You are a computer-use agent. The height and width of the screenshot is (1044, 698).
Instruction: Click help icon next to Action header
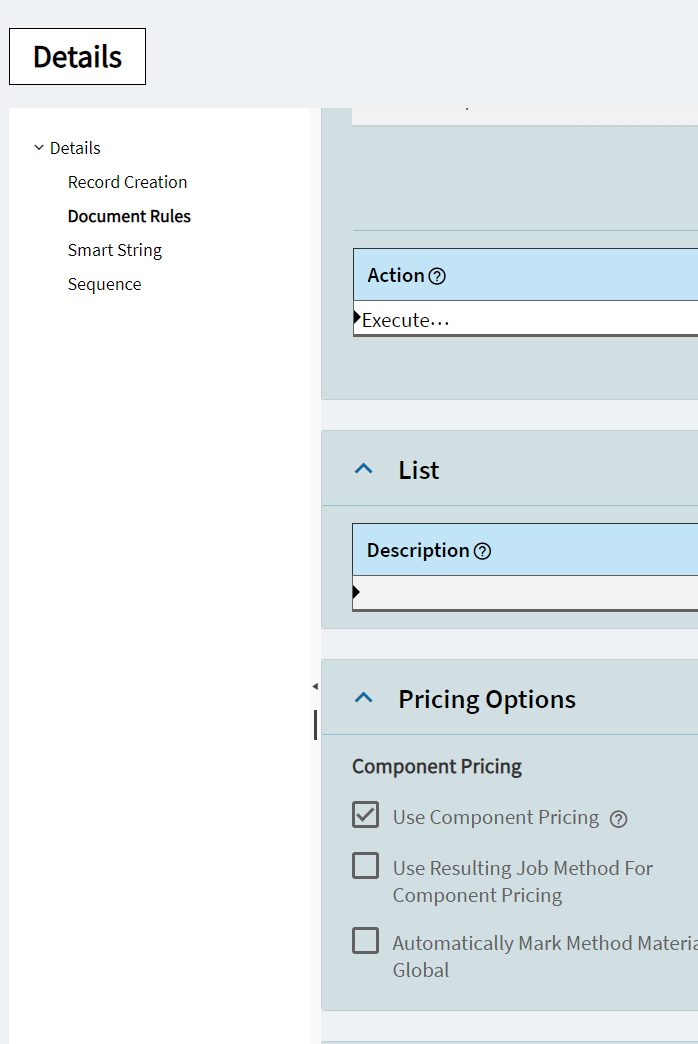pyautogui.click(x=437, y=276)
